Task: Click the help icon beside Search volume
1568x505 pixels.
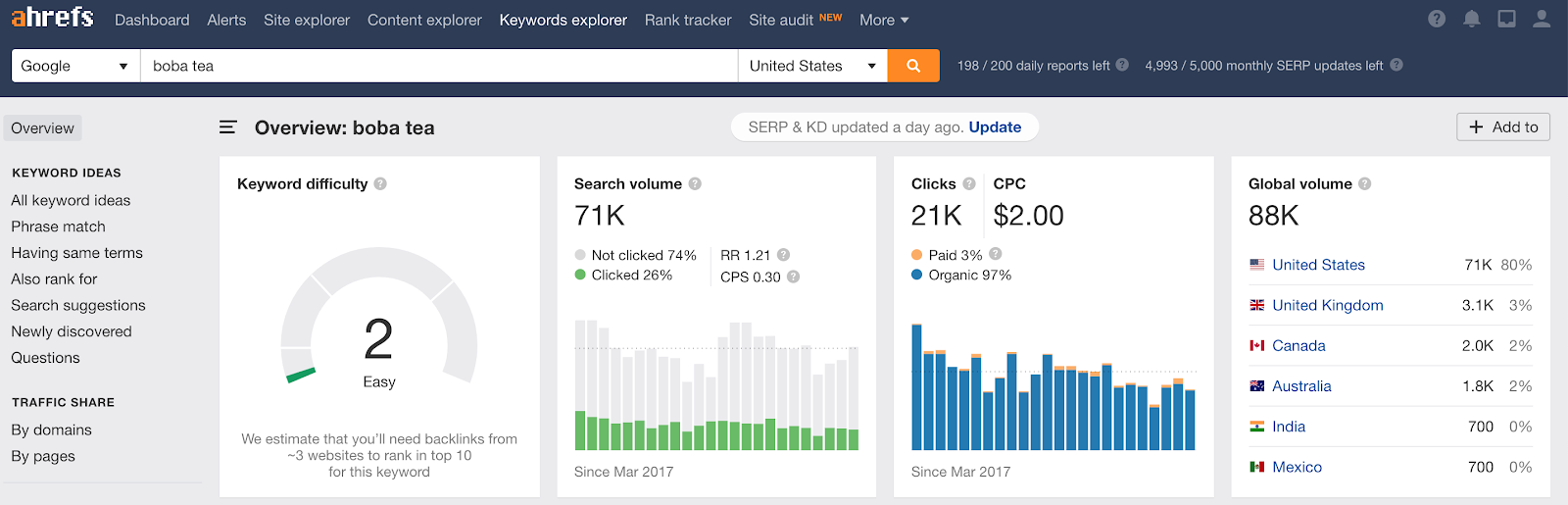Action: (x=695, y=183)
